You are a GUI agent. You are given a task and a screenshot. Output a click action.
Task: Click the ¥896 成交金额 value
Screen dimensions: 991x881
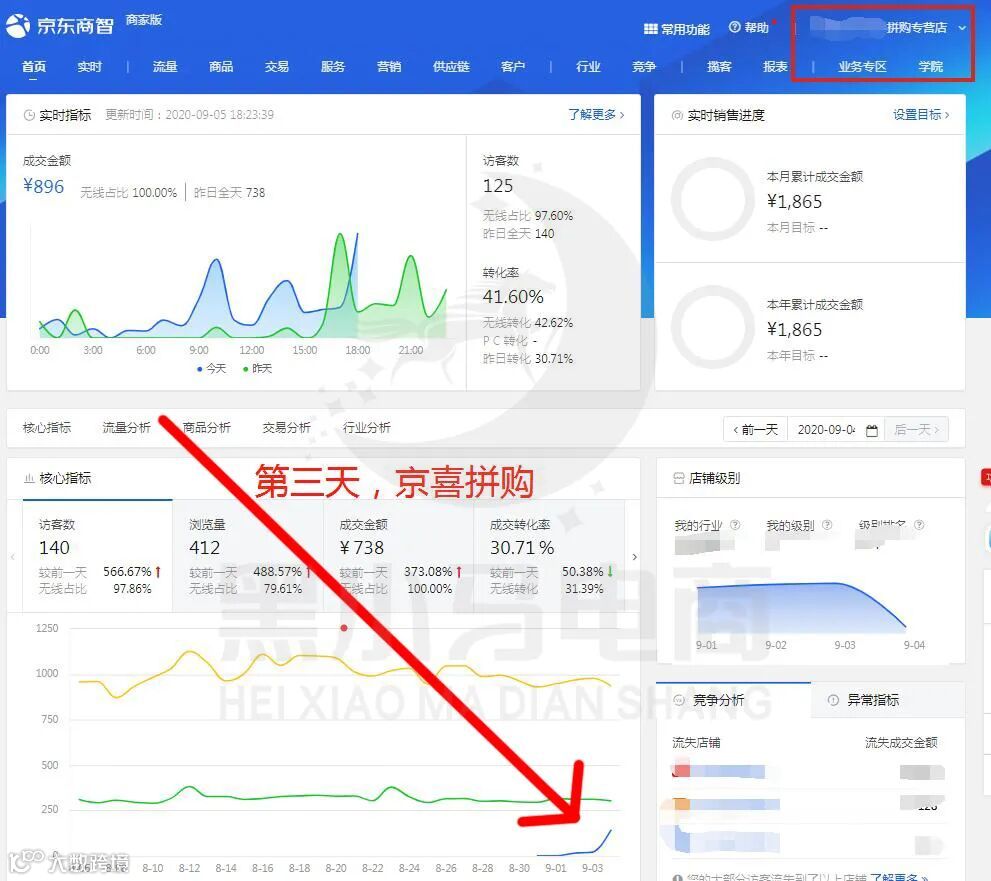point(44,186)
